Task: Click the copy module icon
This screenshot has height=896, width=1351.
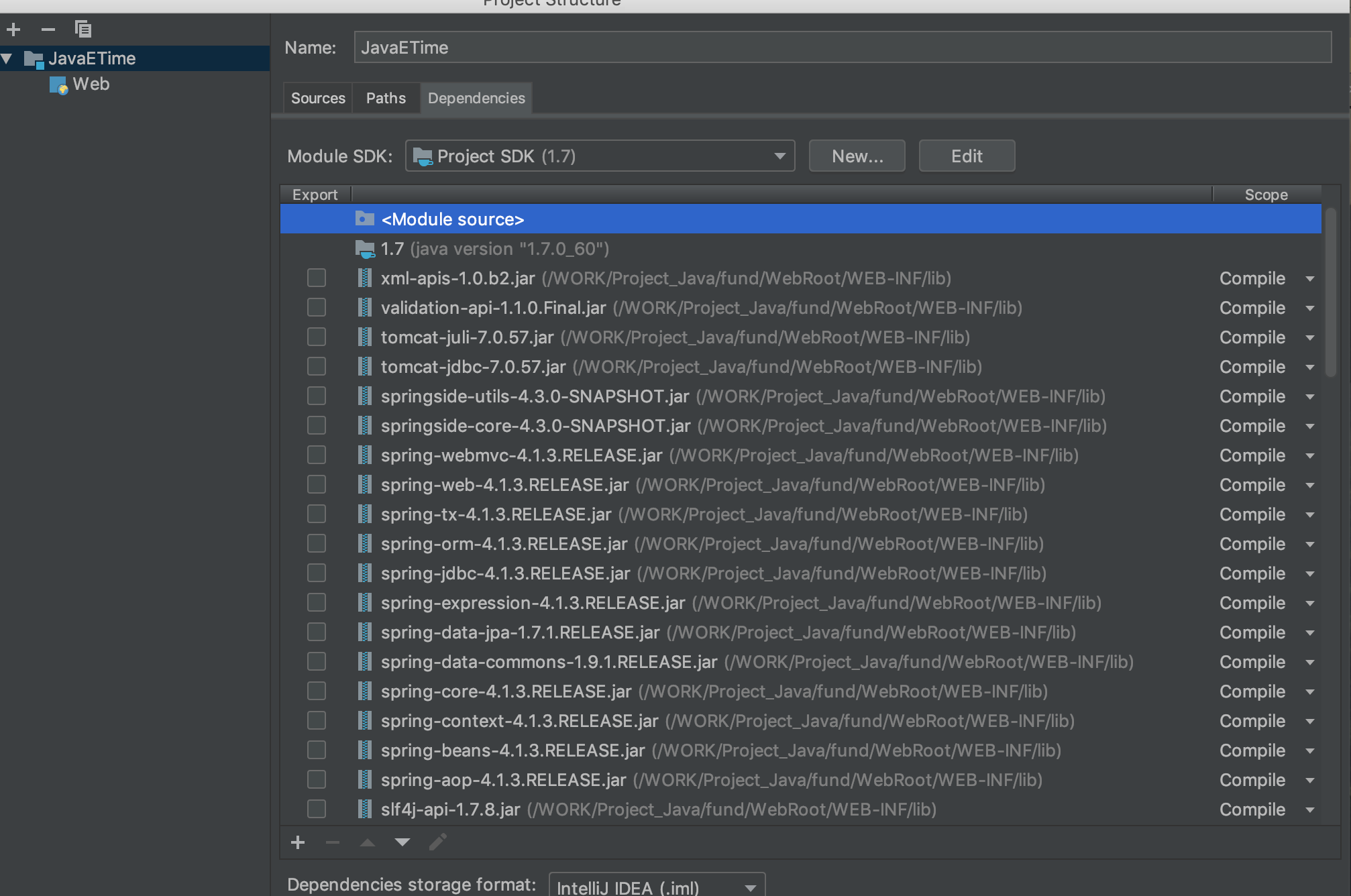Action: (83, 30)
